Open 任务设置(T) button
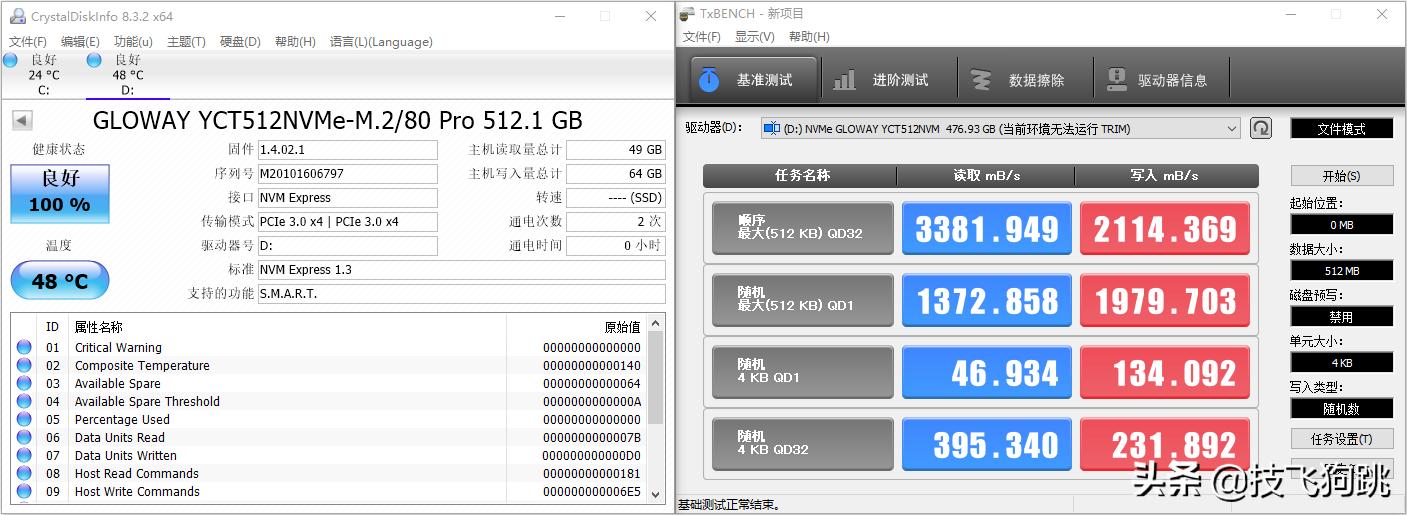 click(x=1341, y=439)
